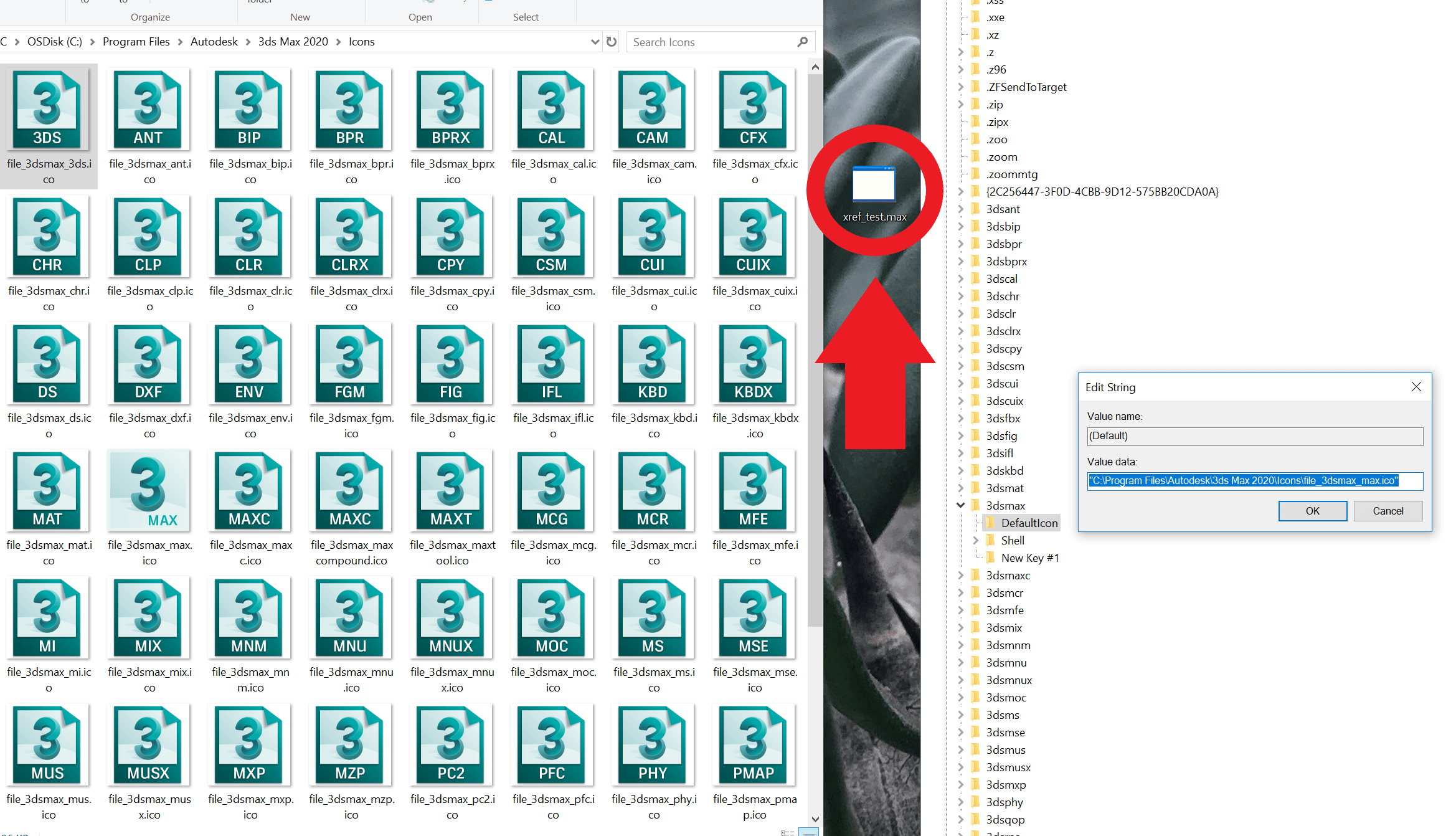Select the file_3dsmax_max.ico icon
Screen dimensions: 1456x836
pyautogui.click(x=149, y=492)
